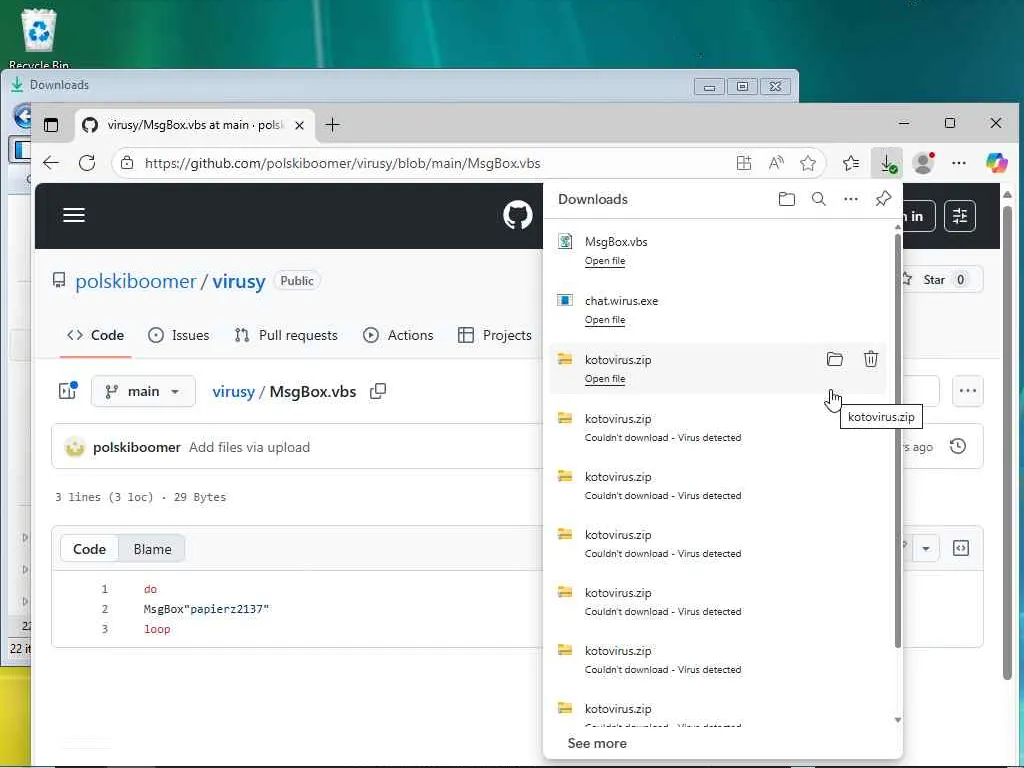1024x768 pixels.
Task: Toggle the Downloads toolbar button
Action: (x=887, y=163)
